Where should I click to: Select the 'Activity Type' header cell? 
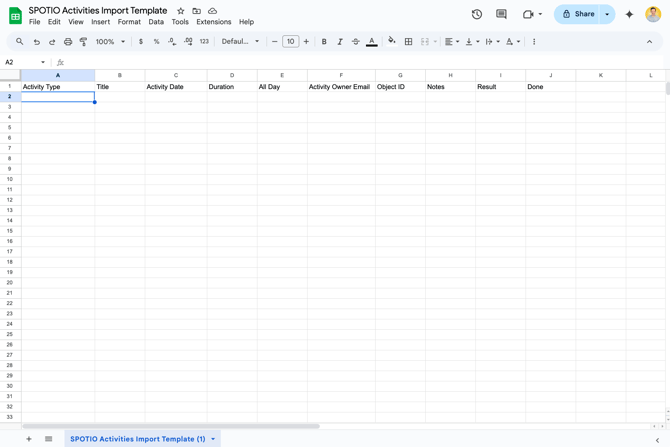58,86
